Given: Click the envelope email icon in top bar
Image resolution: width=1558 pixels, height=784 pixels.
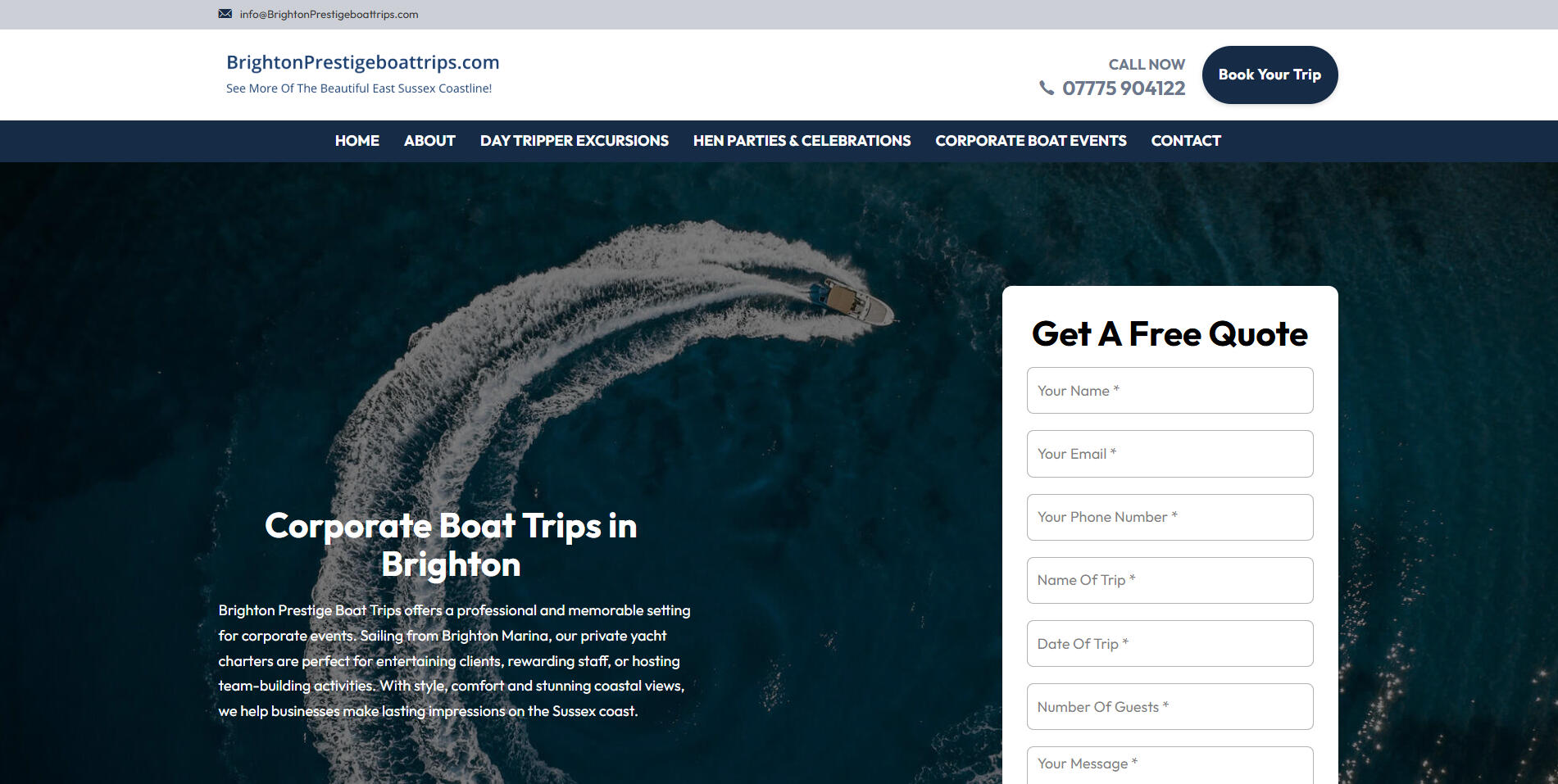Looking at the screenshot, I should [225, 14].
